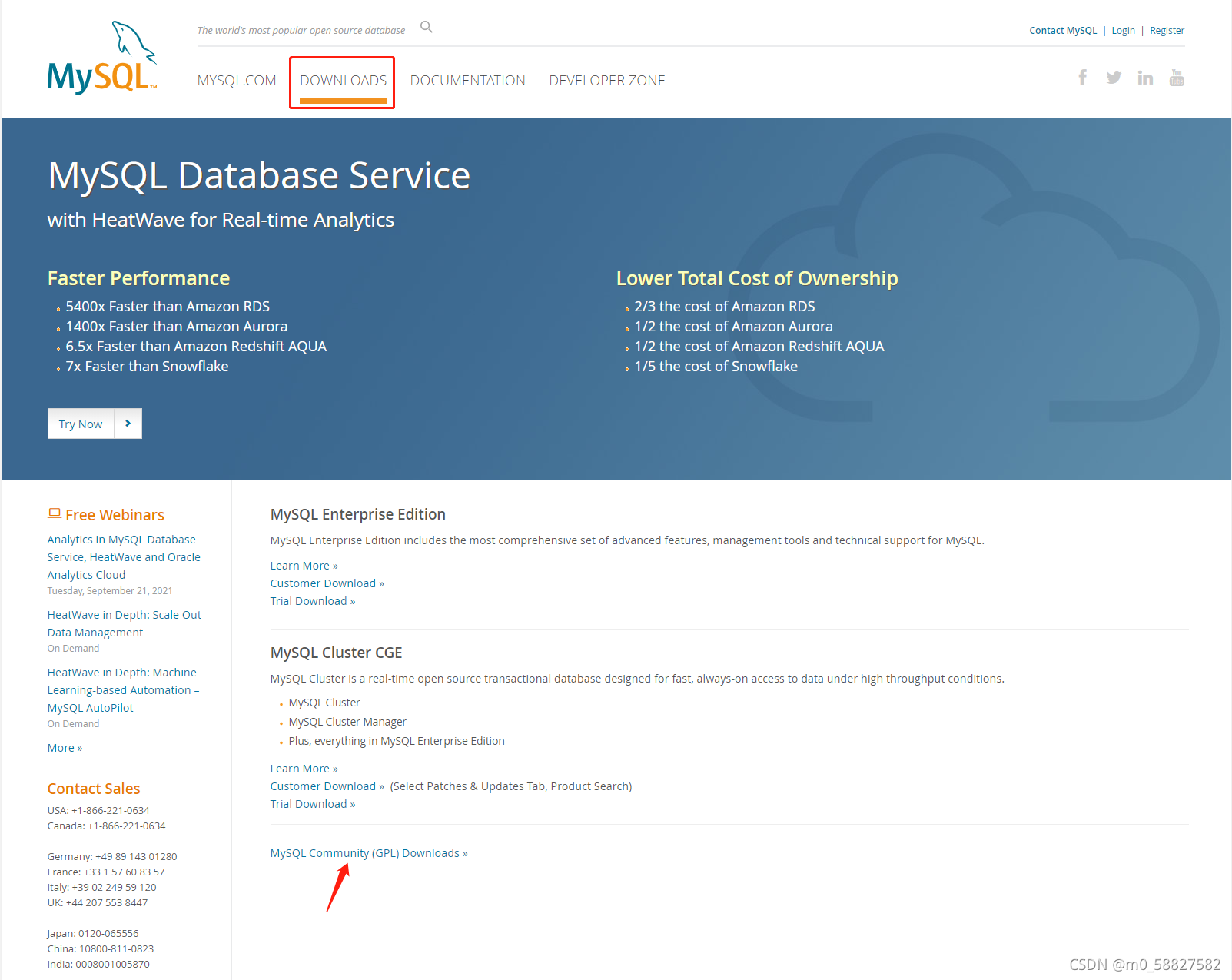
Task: Click 'USA: +1-866-221-0634' phone text
Action: (x=98, y=810)
